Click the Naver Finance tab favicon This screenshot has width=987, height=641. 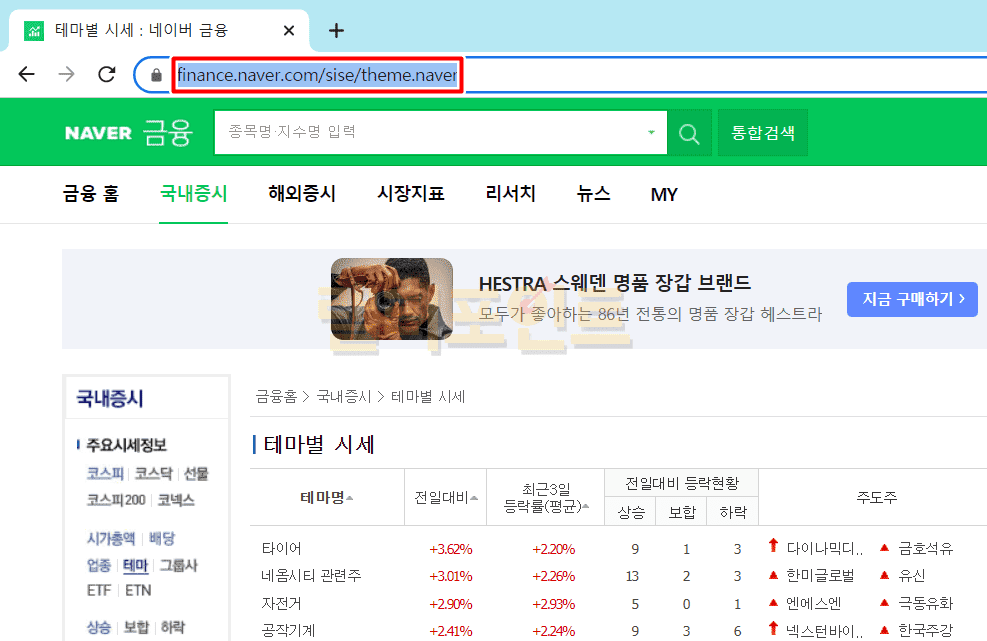tap(34, 30)
